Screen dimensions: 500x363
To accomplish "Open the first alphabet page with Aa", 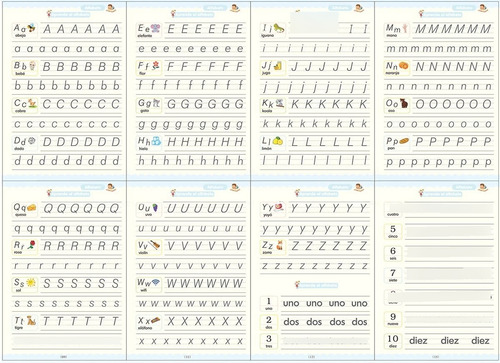I will click(x=65, y=91).
